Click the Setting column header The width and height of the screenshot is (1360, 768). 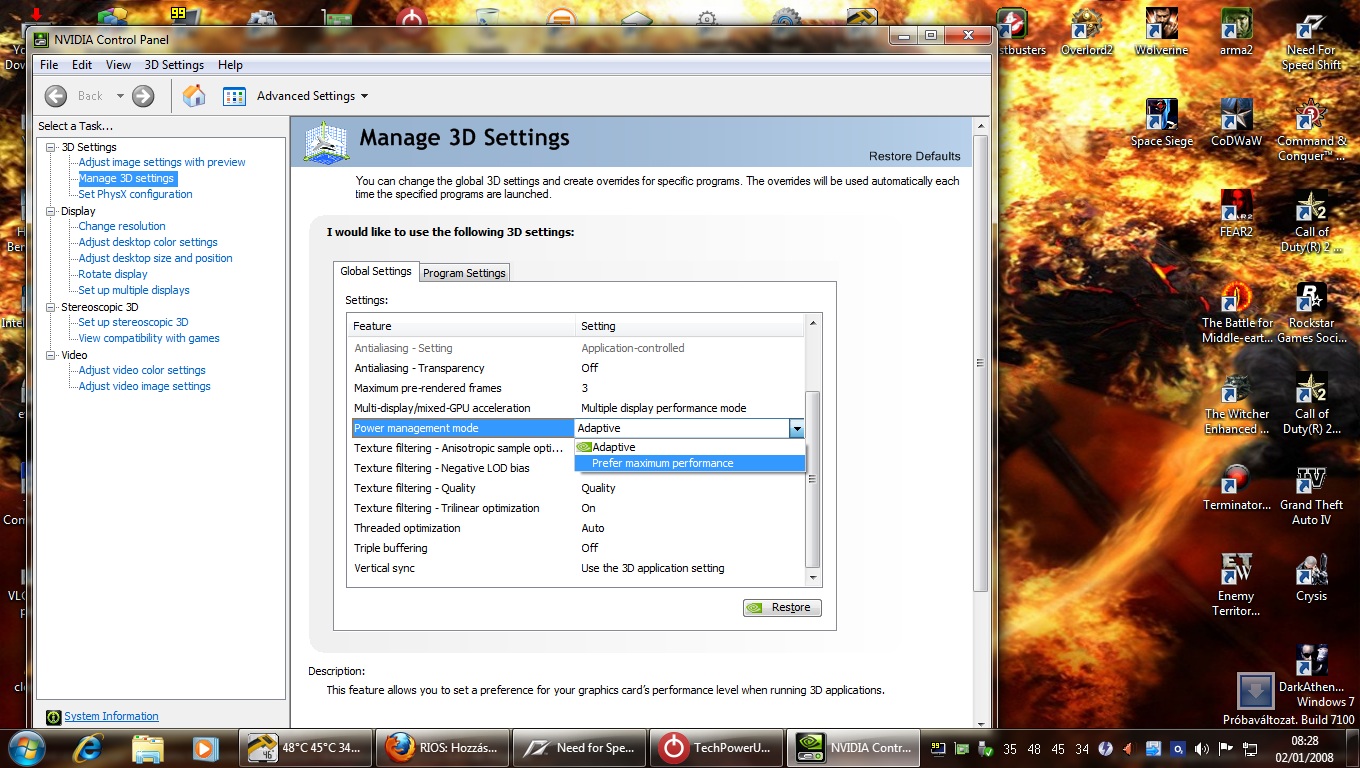click(x=690, y=326)
